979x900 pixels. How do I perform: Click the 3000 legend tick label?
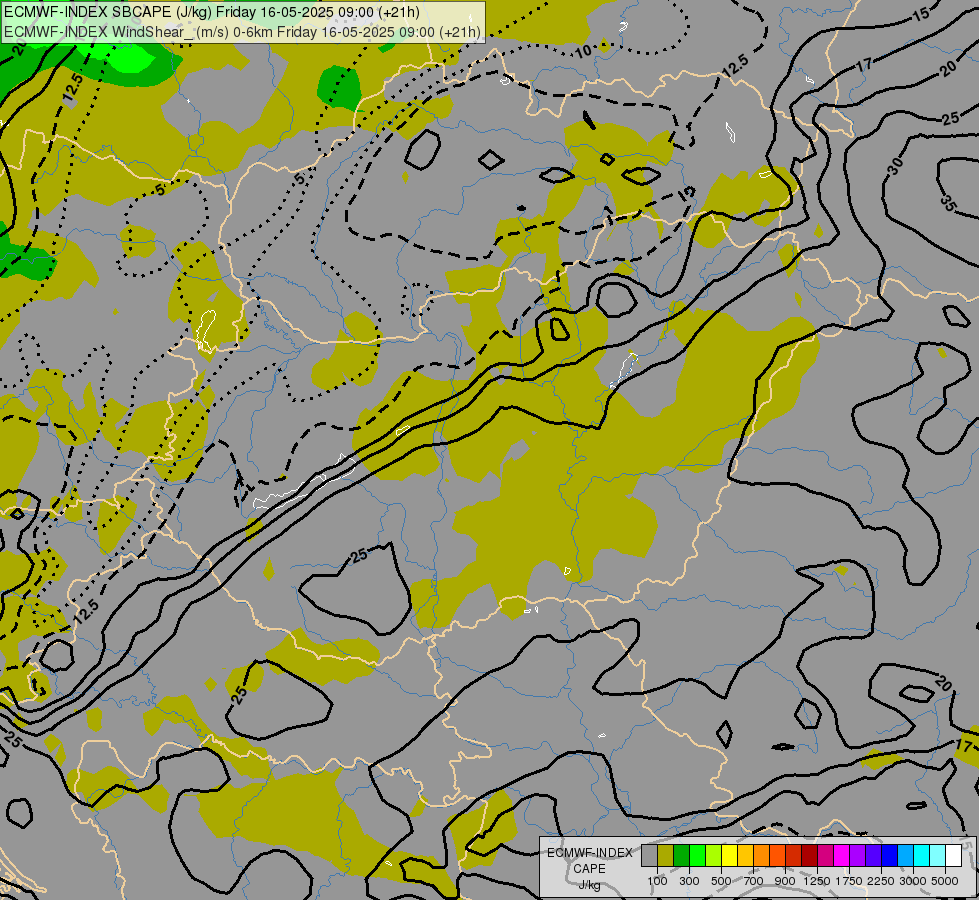(913, 881)
